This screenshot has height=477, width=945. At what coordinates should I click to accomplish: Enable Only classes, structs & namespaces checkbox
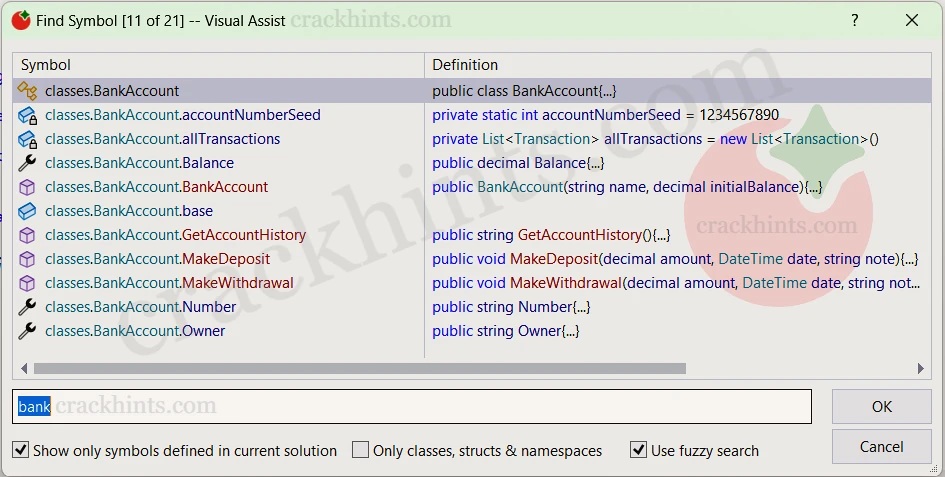pos(360,450)
